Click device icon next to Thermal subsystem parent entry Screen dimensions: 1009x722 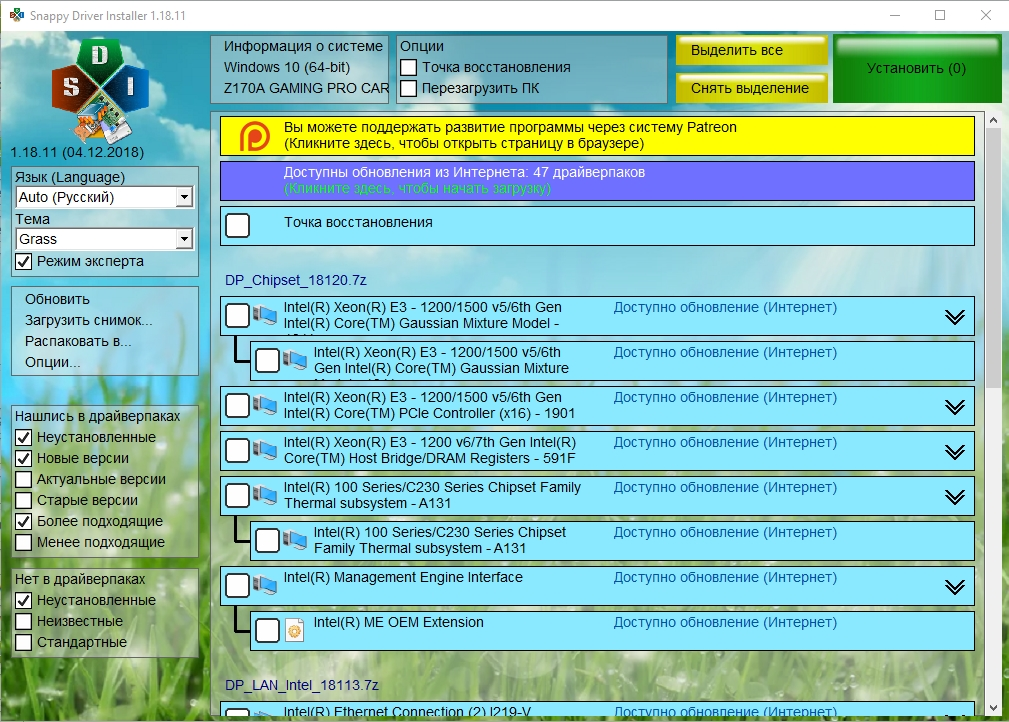(x=265, y=495)
